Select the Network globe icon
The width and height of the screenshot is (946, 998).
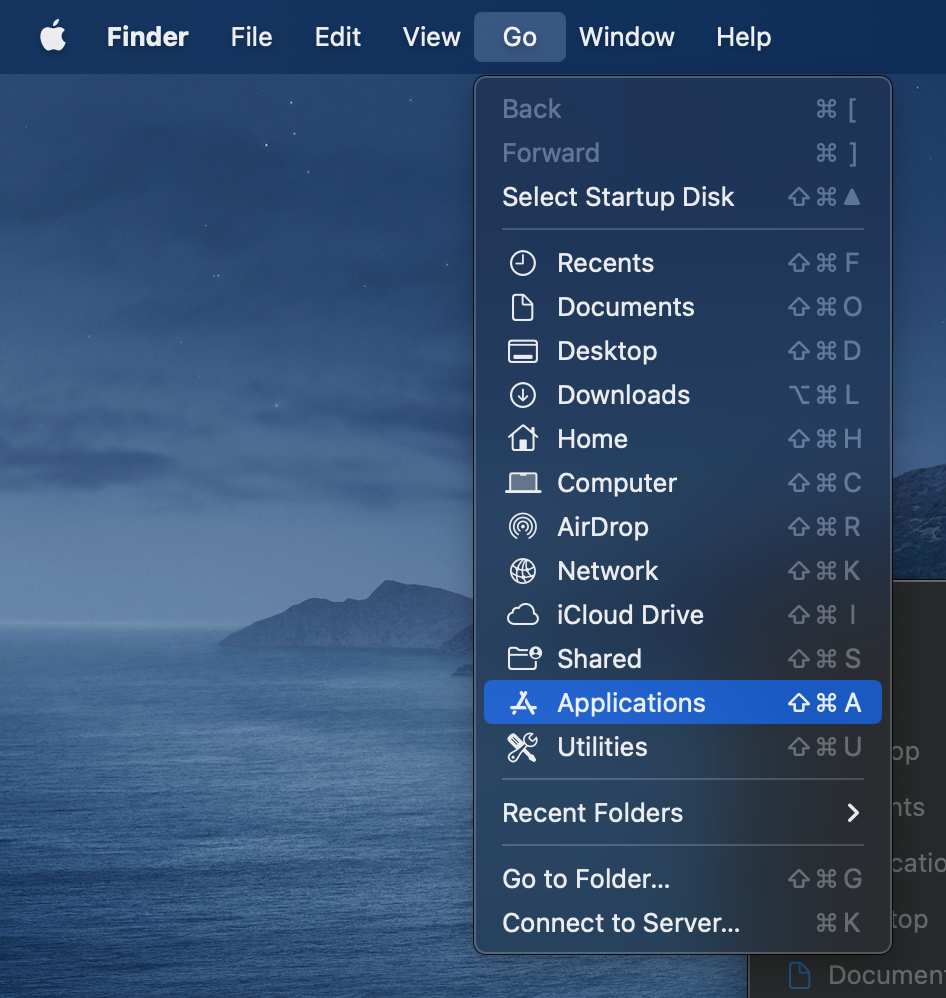point(522,571)
